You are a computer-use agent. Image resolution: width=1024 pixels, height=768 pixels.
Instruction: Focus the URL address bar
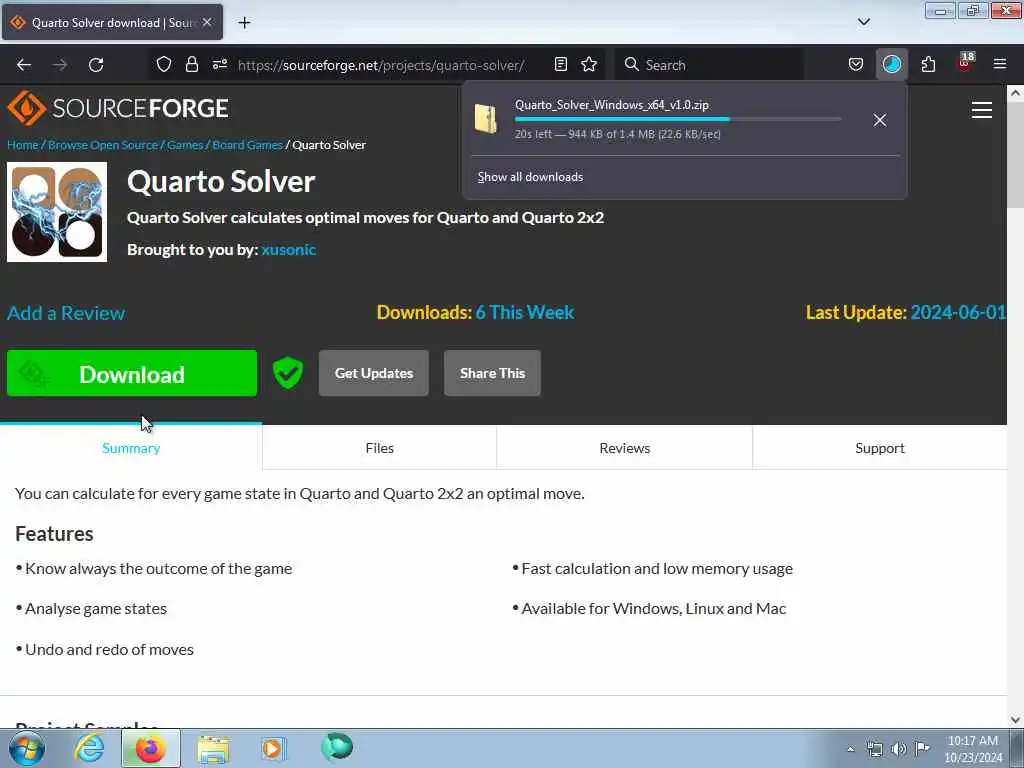pos(381,65)
